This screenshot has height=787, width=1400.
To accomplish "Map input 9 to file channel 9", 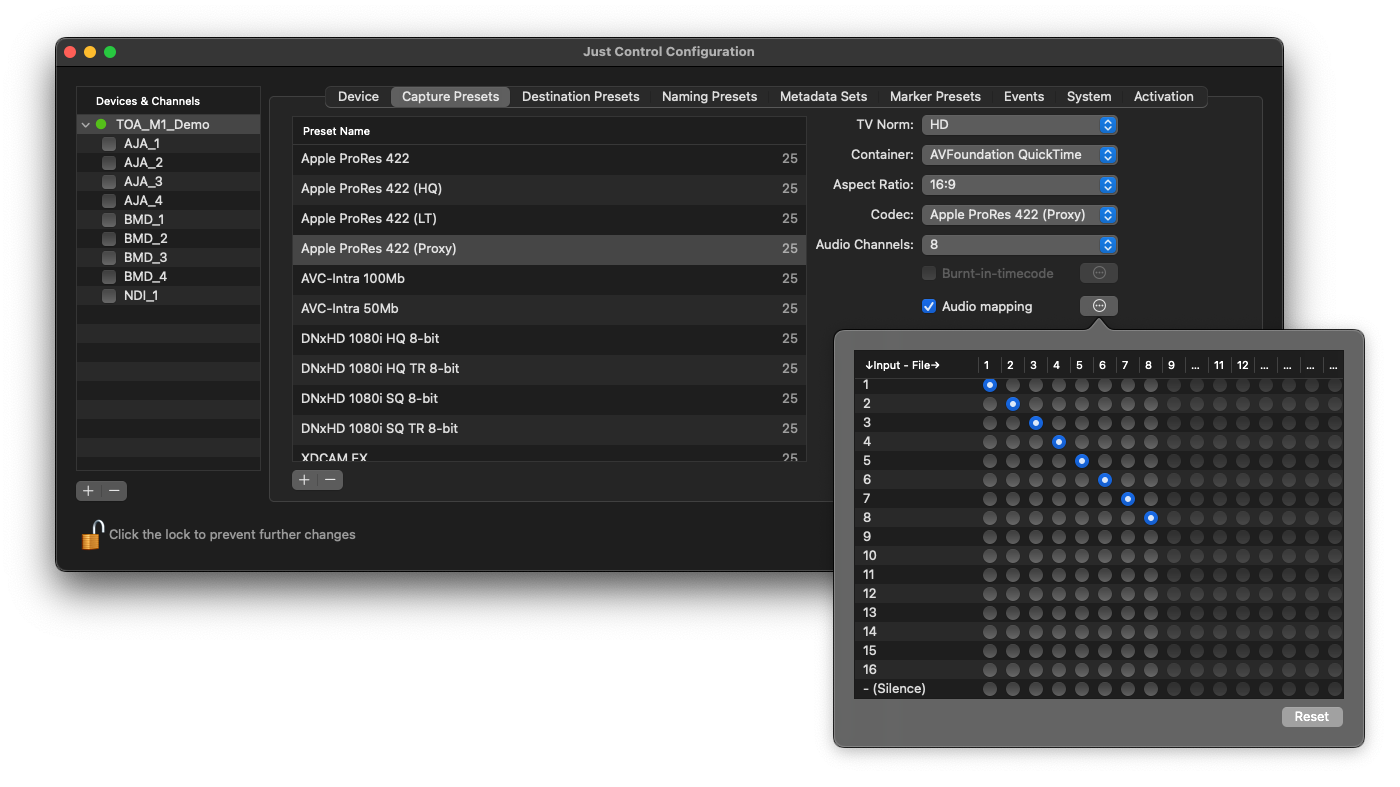I will pos(1174,537).
